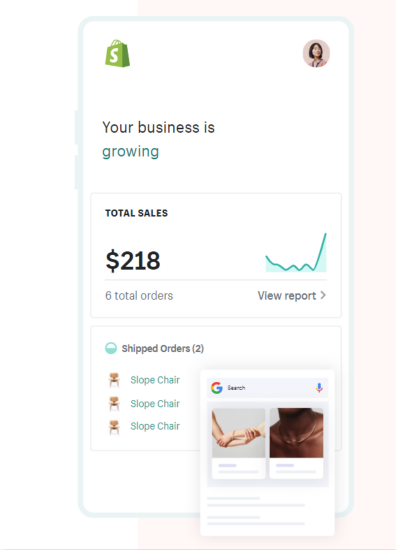
Task: Select the first Slope Chair icon
Action: [x=114, y=380]
